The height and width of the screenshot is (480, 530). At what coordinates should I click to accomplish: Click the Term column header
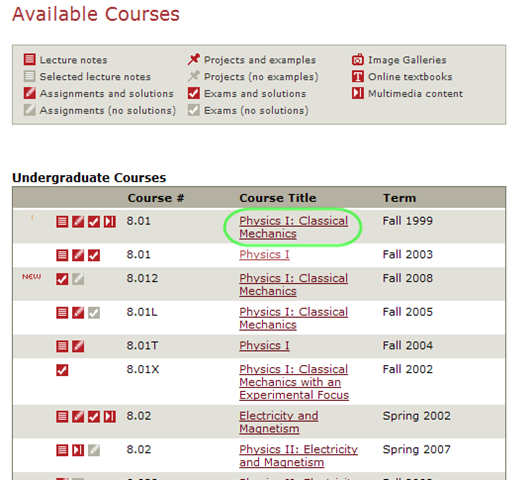pyautogui.click(x=400, y=198)
